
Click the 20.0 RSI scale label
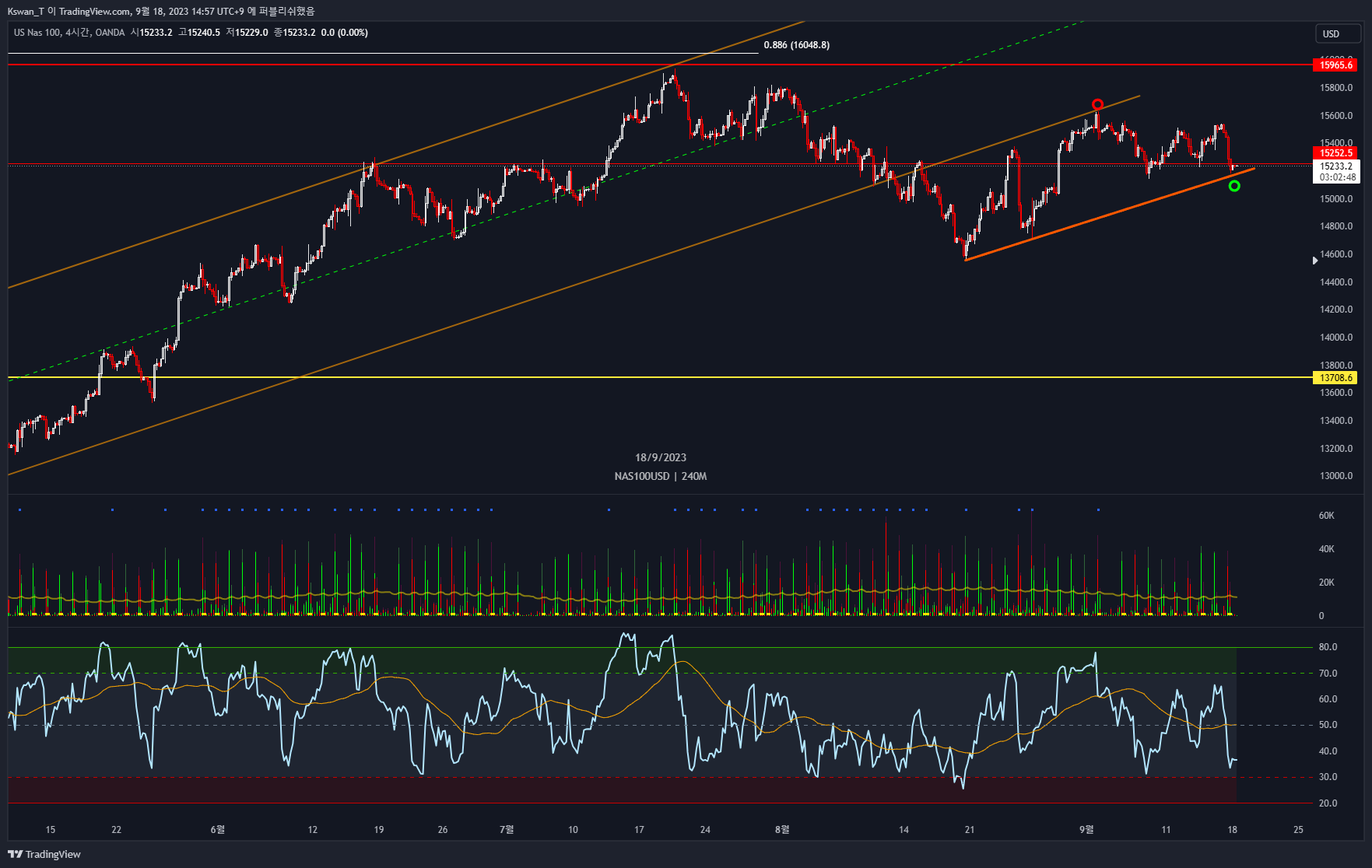click(x=1328, y=803)
